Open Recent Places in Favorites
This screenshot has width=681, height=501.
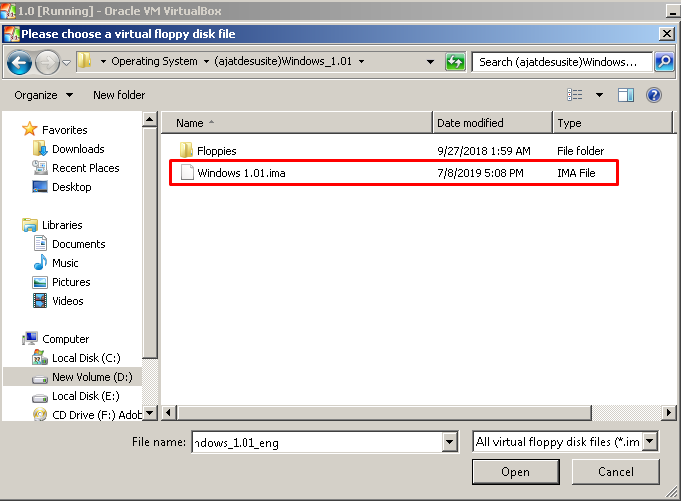tap(86, 168)
